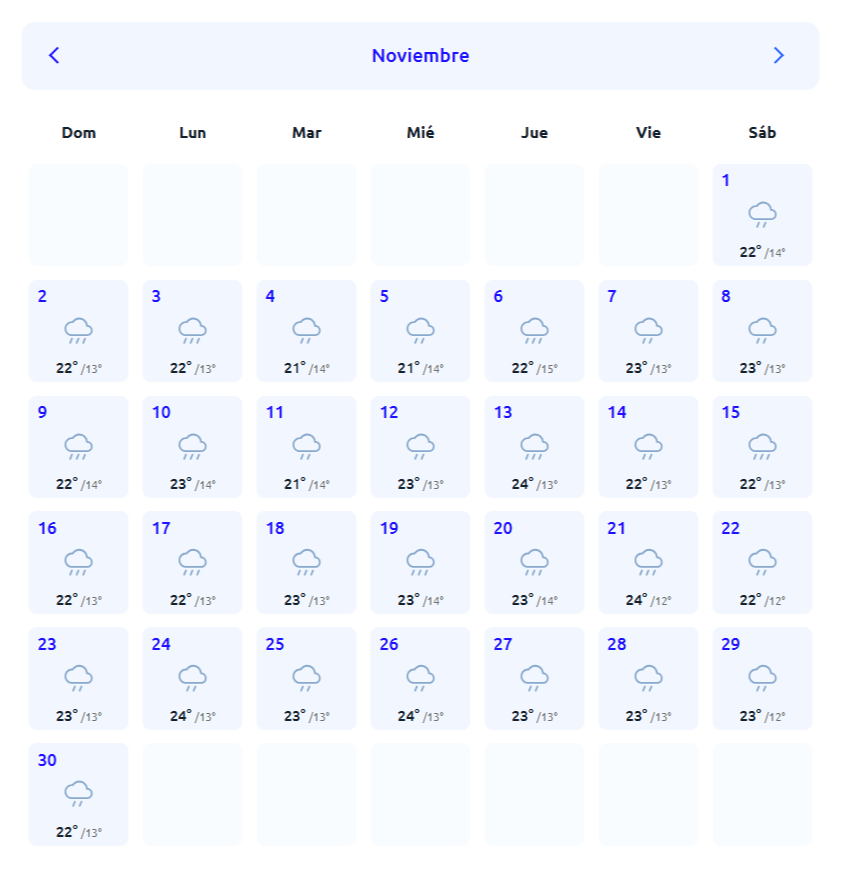Viewport: 841px width, 873px height.
Task: Click the rain icon for November 24
Action: tap(192, 678)
